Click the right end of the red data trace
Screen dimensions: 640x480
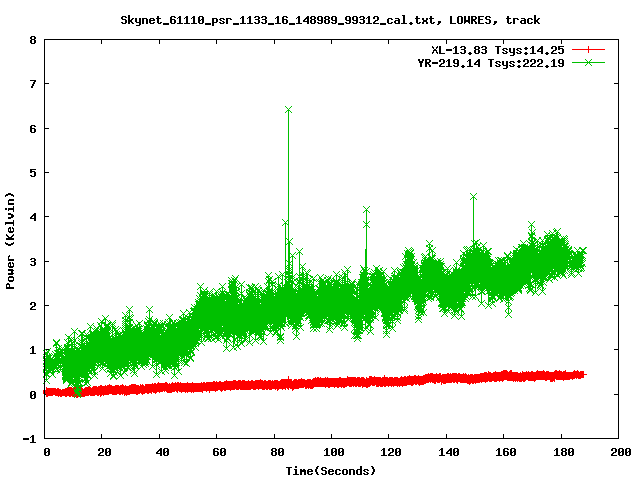click(x=583, y=374)
